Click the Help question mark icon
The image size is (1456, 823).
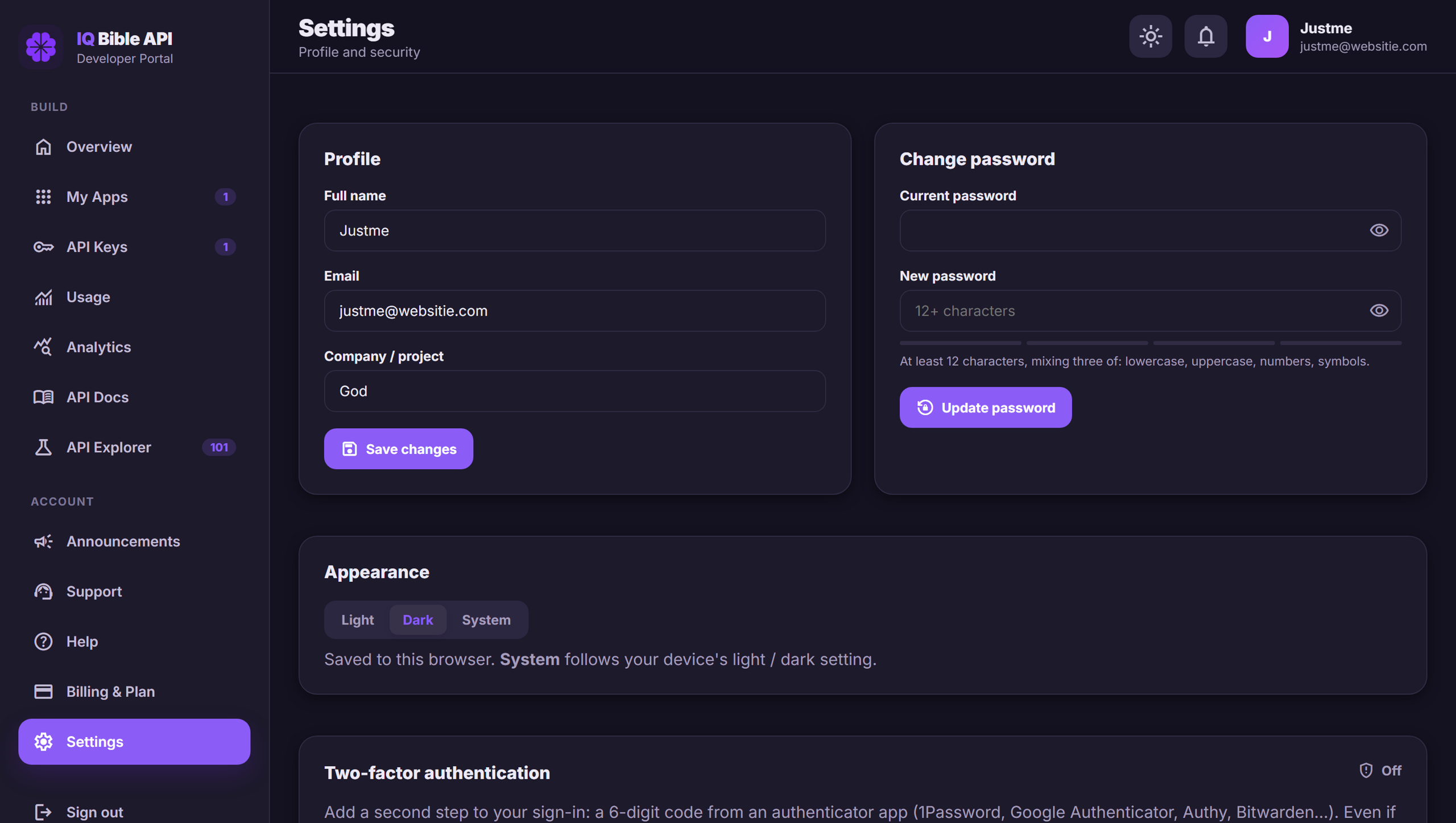[x=43, y=642]
